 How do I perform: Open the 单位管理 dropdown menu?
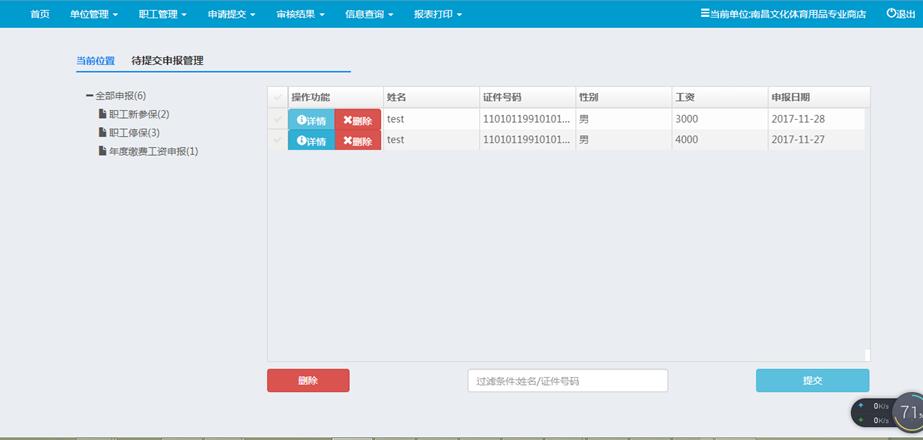(x=94, y=14)
